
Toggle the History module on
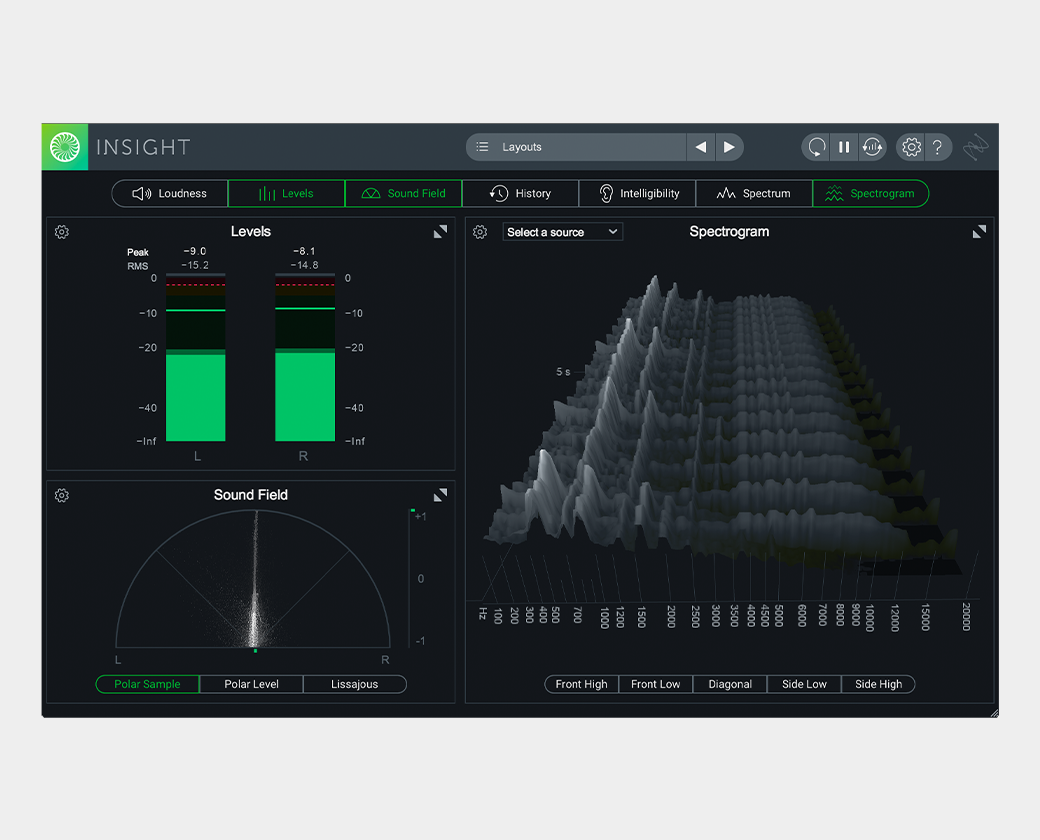click(521, 193)
